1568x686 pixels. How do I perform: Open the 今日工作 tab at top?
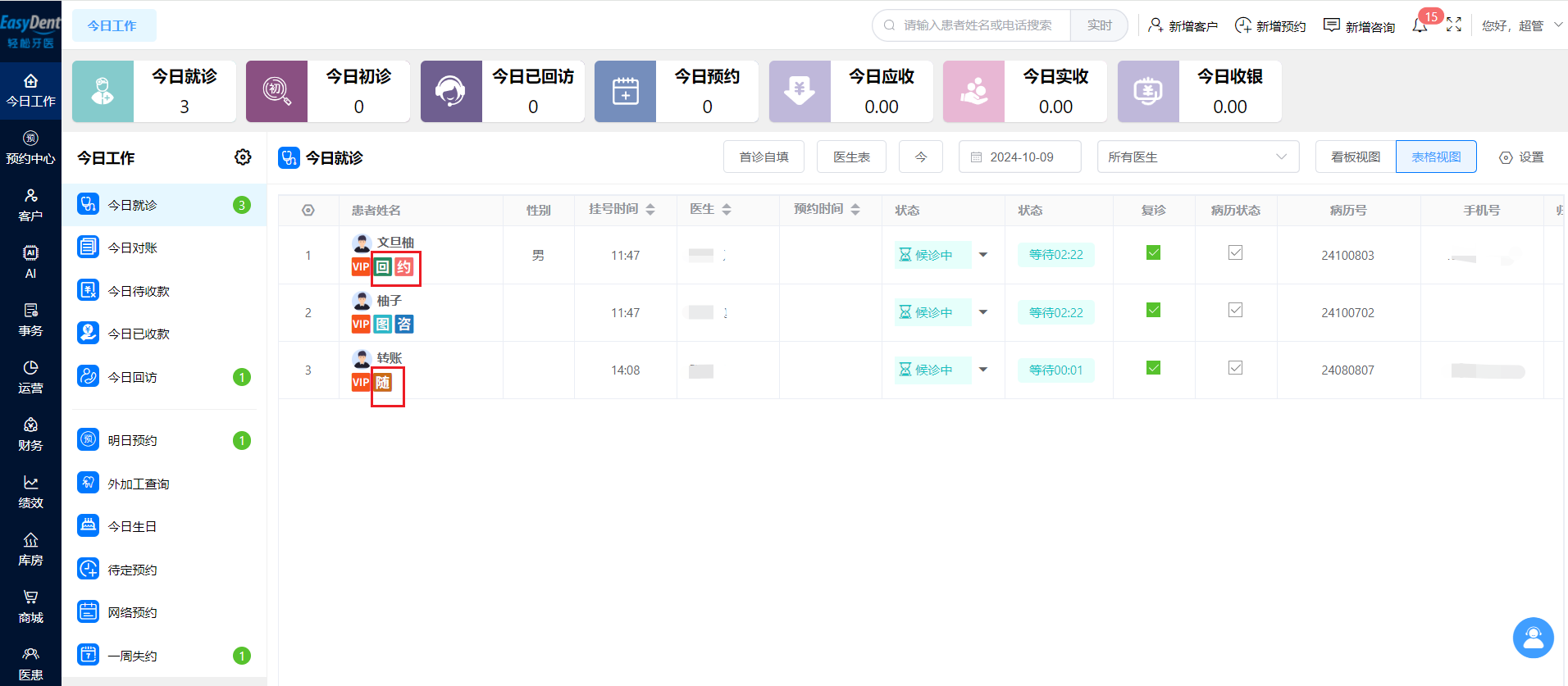[x=113, y=25]
